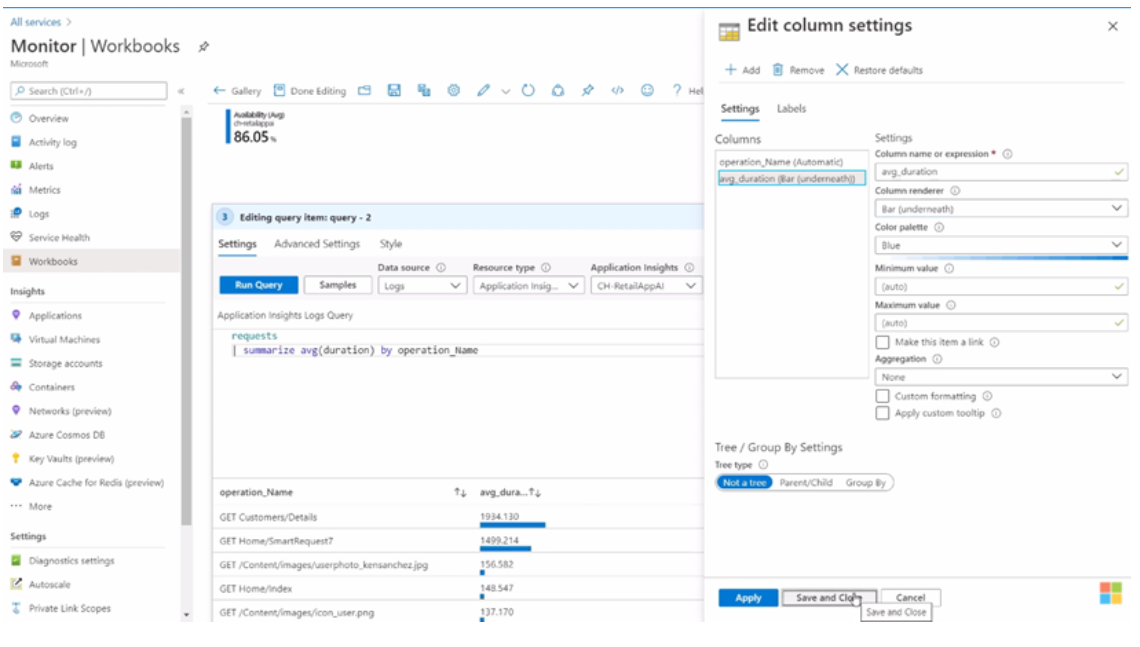Open the Resource type dropdown
1140x647 pixels.
coord(529,286)
